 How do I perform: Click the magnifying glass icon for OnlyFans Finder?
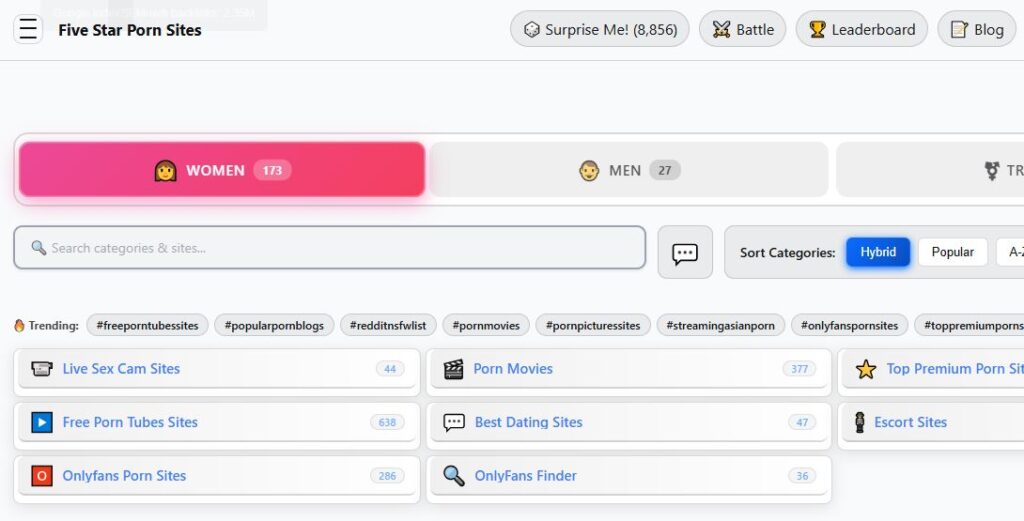454,475
